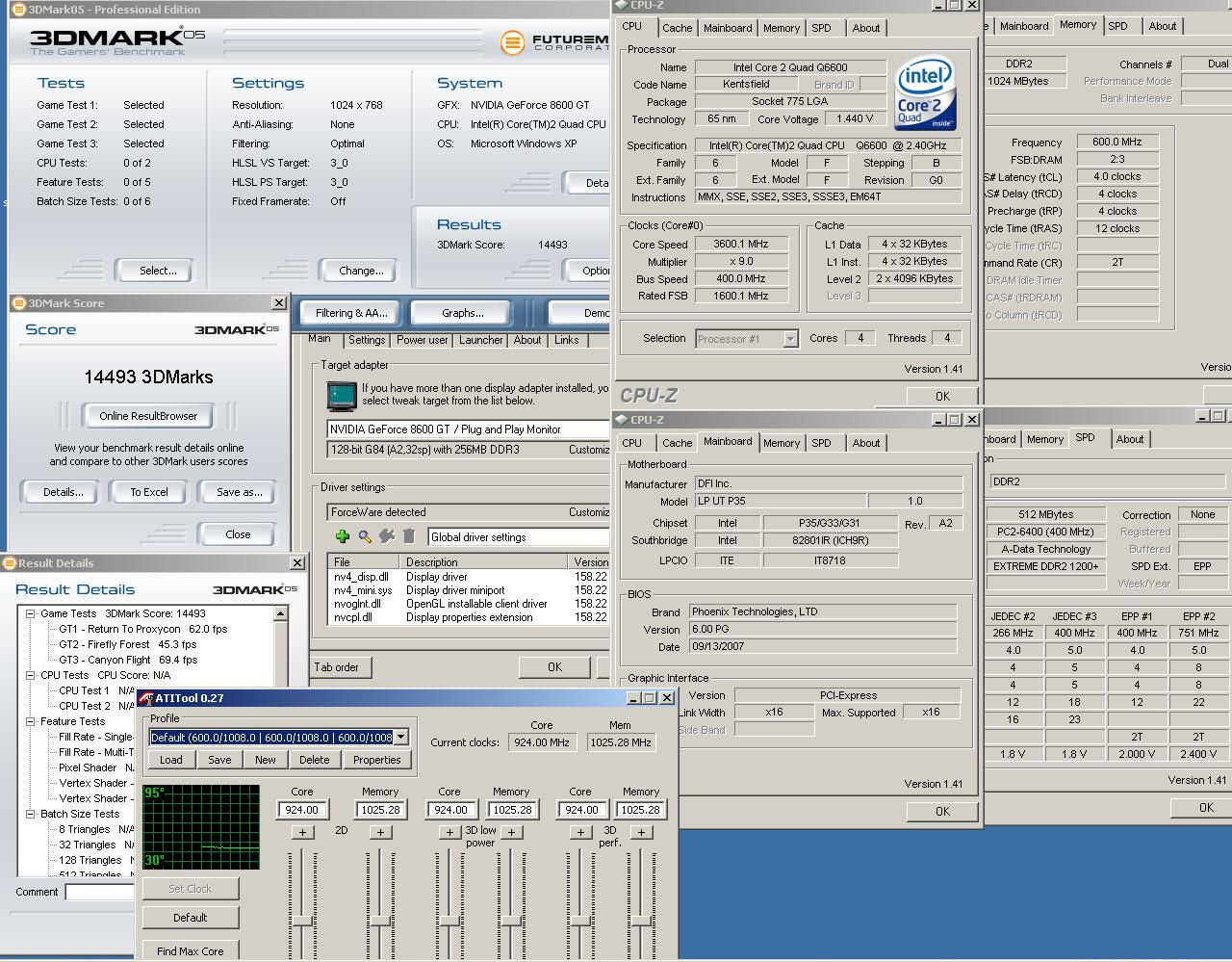Collapse the Game Tests tree node
This screenshot has width=1232, height=962.
pyautogui.click(x=30, y=613)
